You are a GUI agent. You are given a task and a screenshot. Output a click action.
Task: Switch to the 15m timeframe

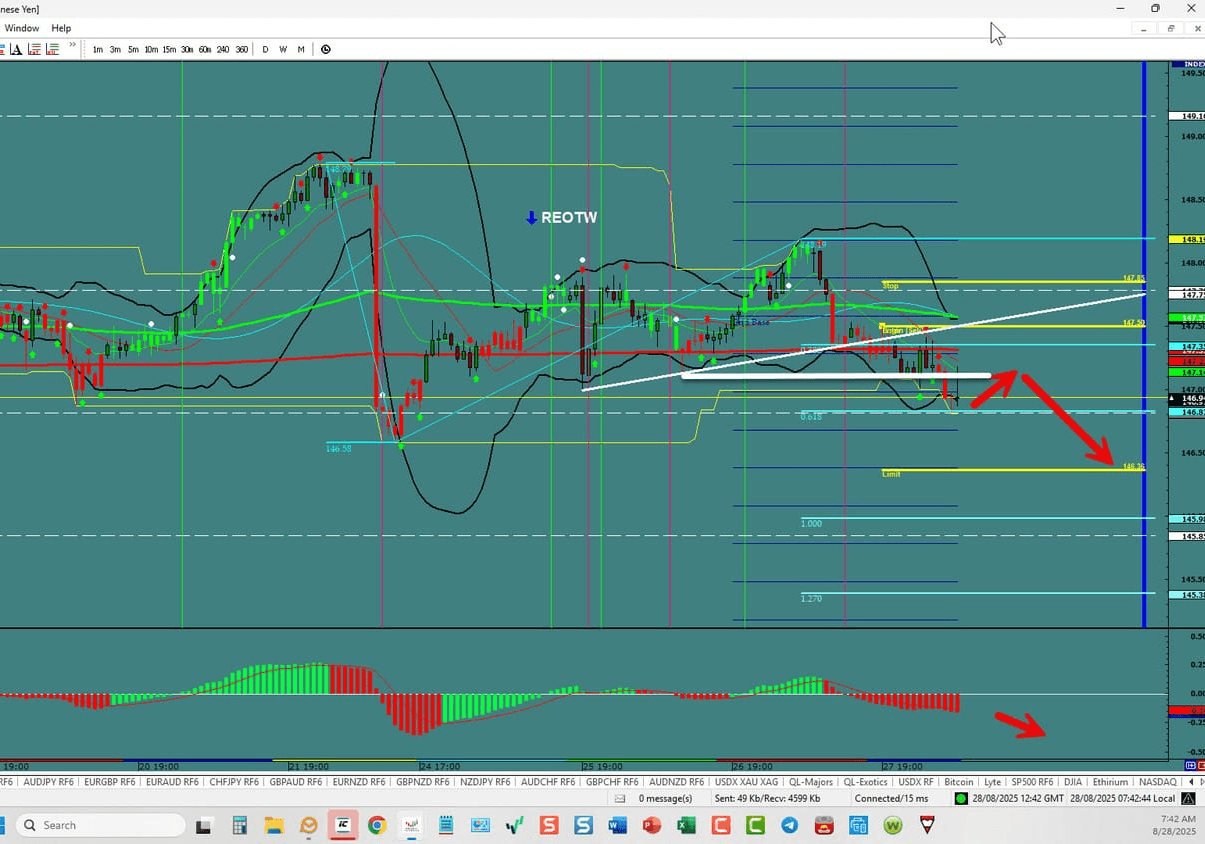point(168,48)
